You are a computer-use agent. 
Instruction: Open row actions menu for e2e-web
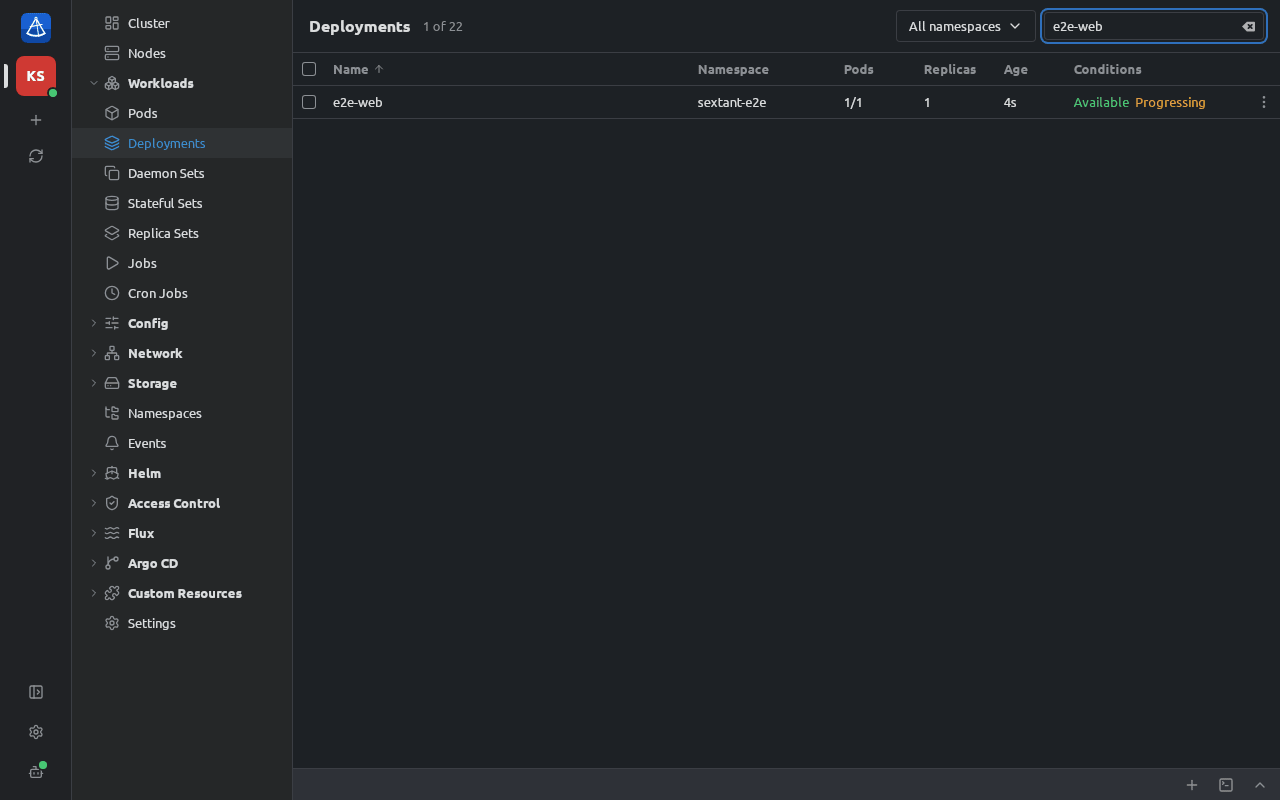[x=1264, y=102]
